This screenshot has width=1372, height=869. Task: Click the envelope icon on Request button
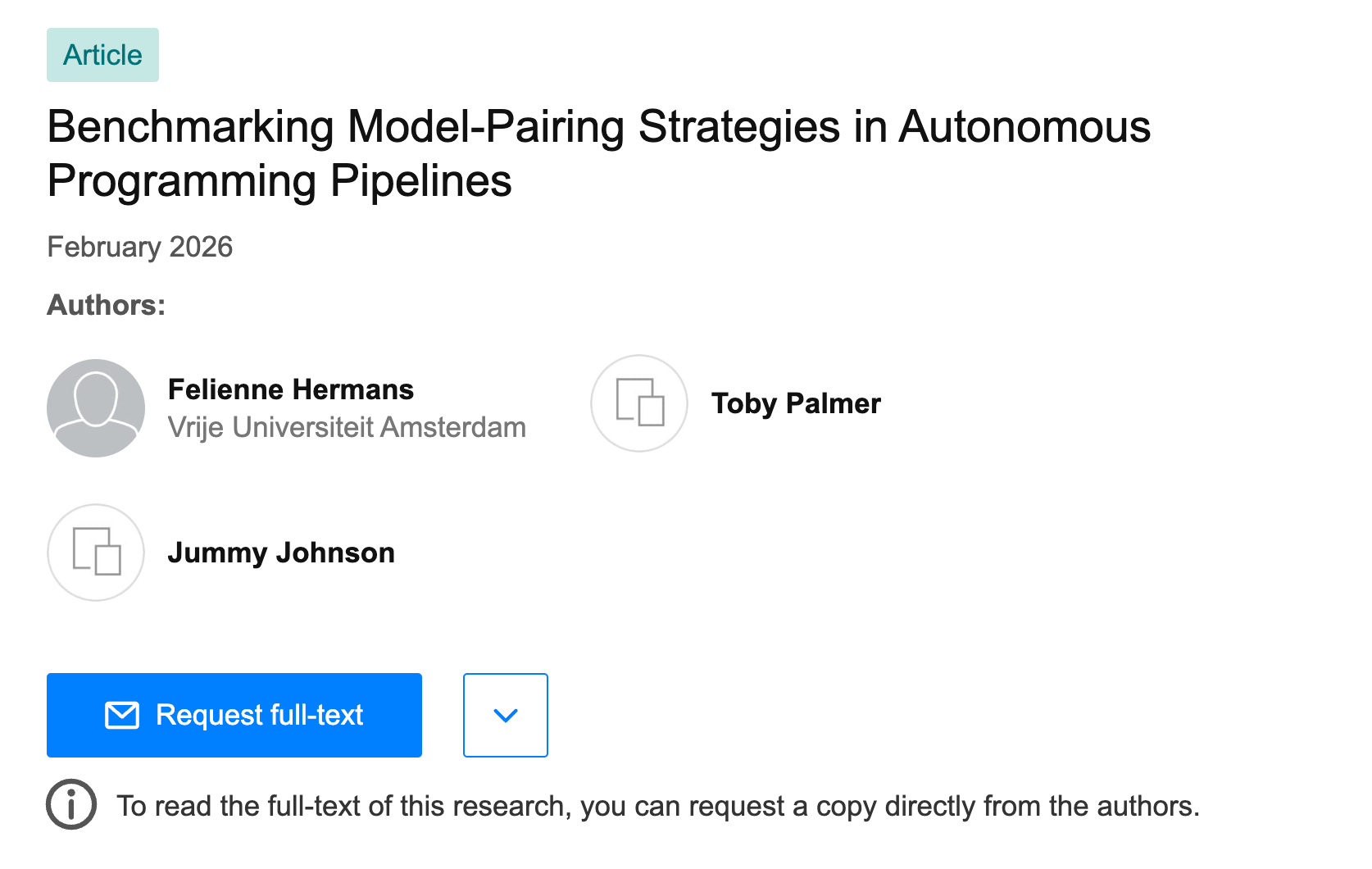coord(122,715)
